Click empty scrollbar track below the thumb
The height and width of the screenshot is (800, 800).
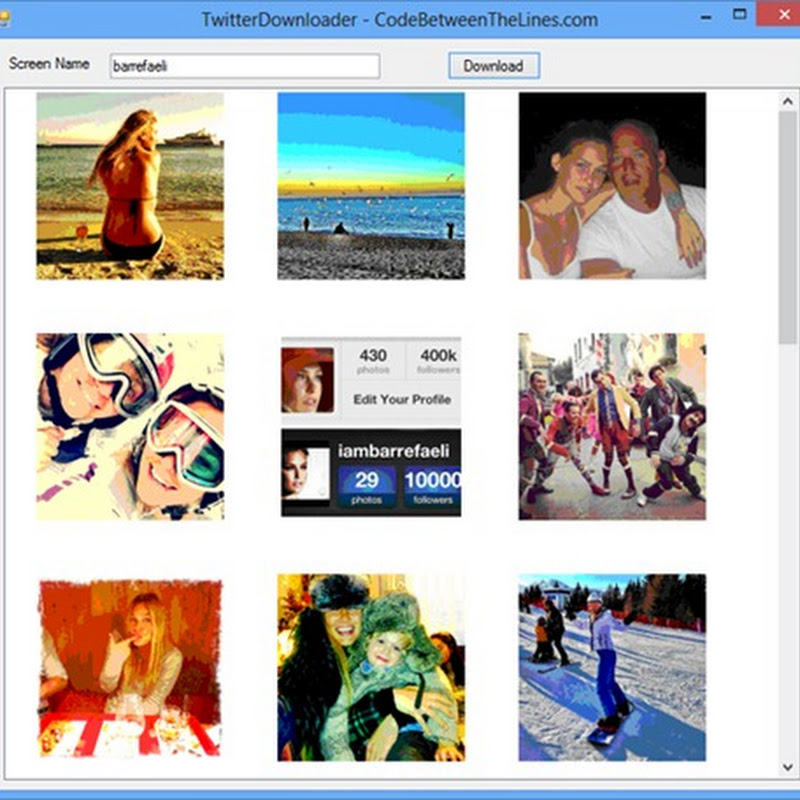(788, 550)
